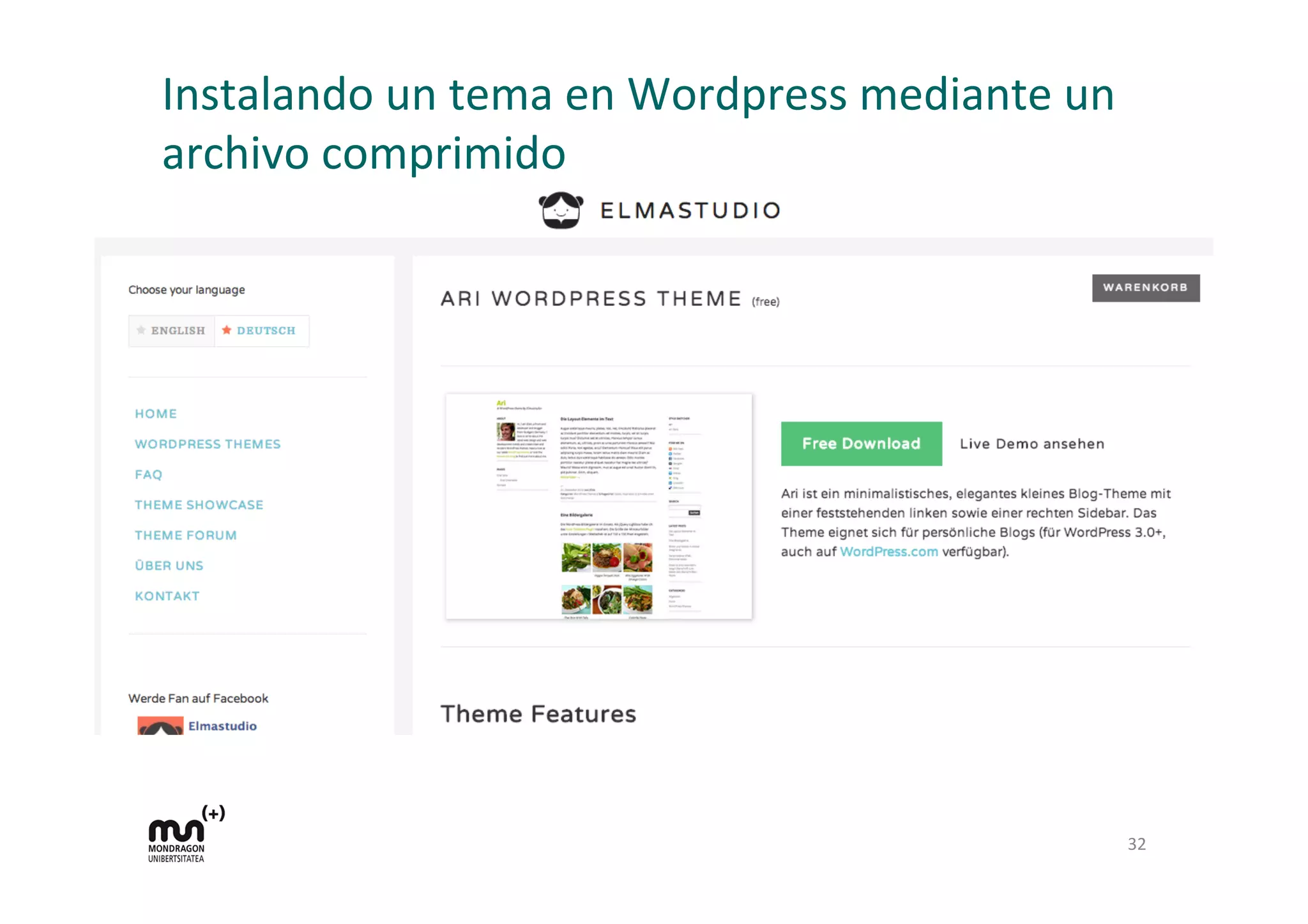1308x924 pixels.
Task: Open the Kontakt page
Action: pos(167,596)
